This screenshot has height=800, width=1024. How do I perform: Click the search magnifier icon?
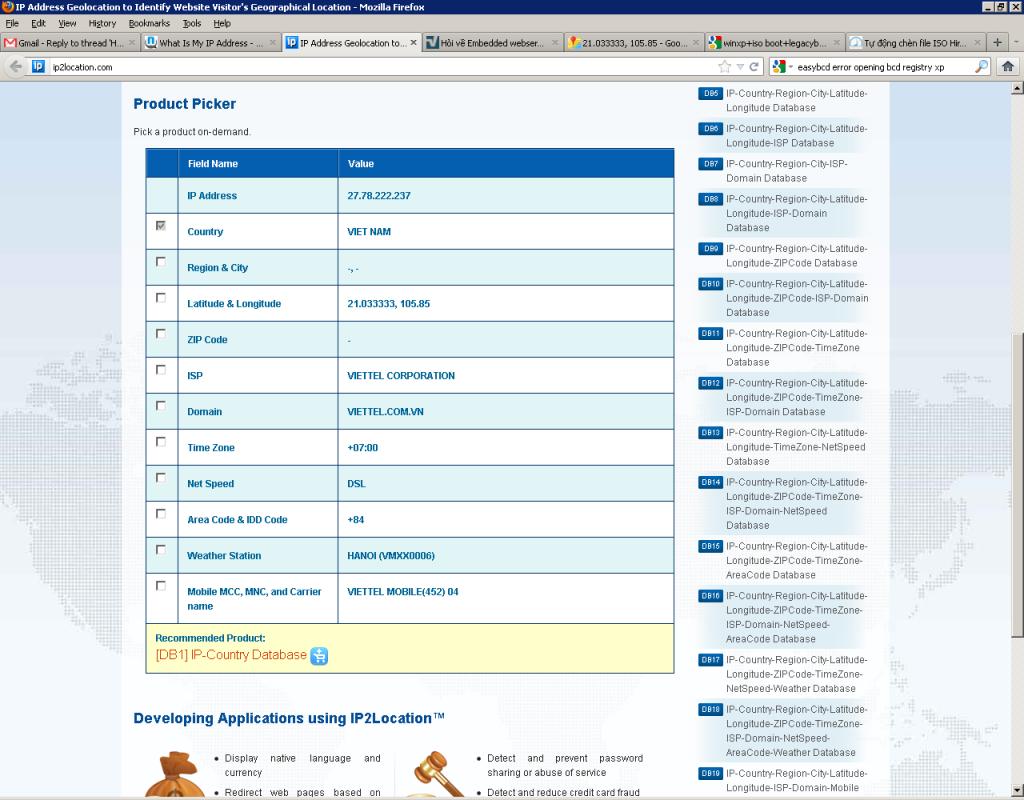click(x=981, y=67)
